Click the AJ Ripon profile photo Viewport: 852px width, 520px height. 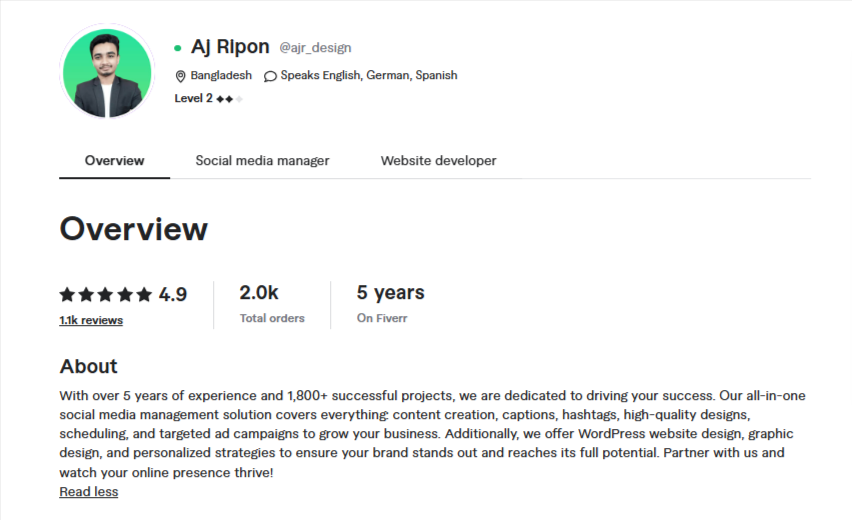(x=107, y=72)
